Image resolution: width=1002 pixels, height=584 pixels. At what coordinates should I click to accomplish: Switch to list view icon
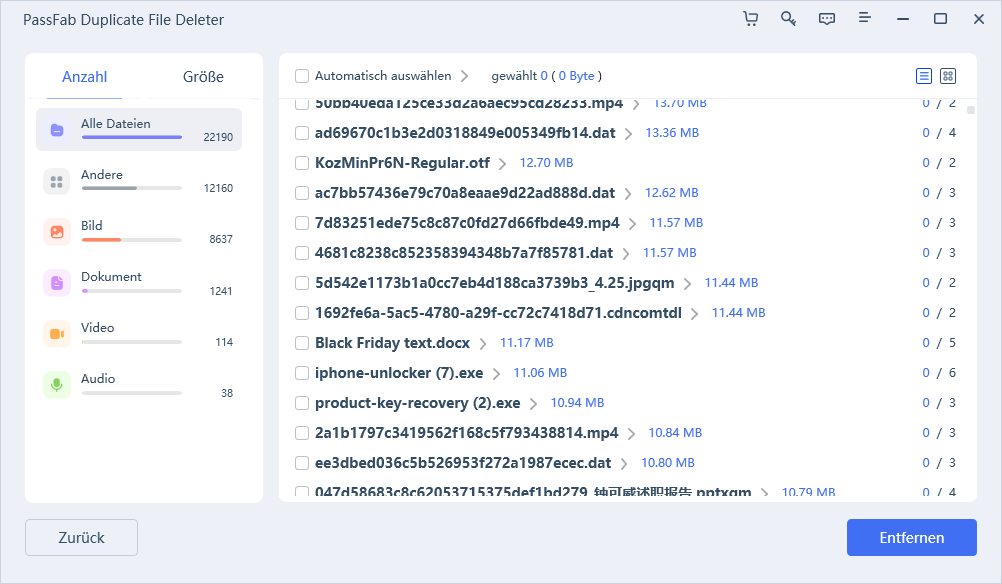point(924,76)
